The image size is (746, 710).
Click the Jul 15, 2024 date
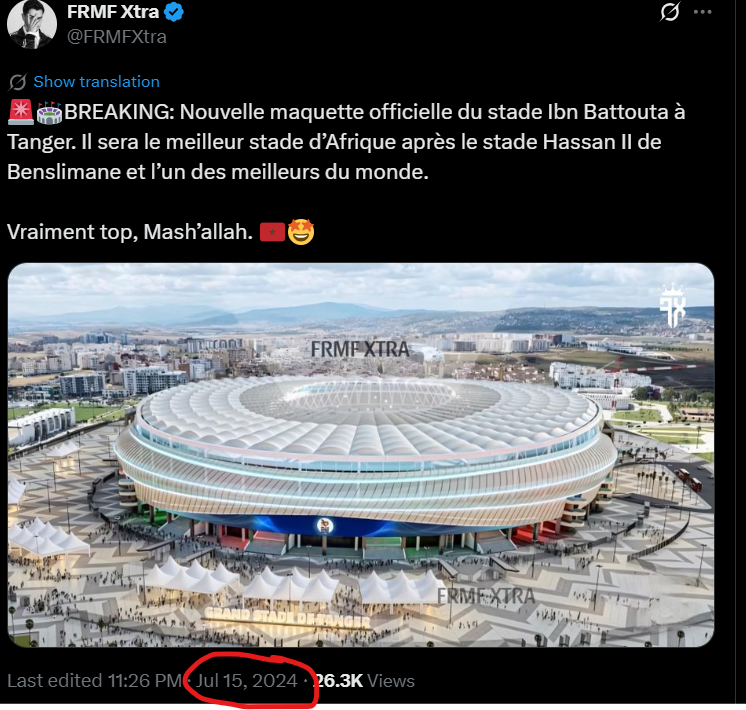tap(246, 681)
